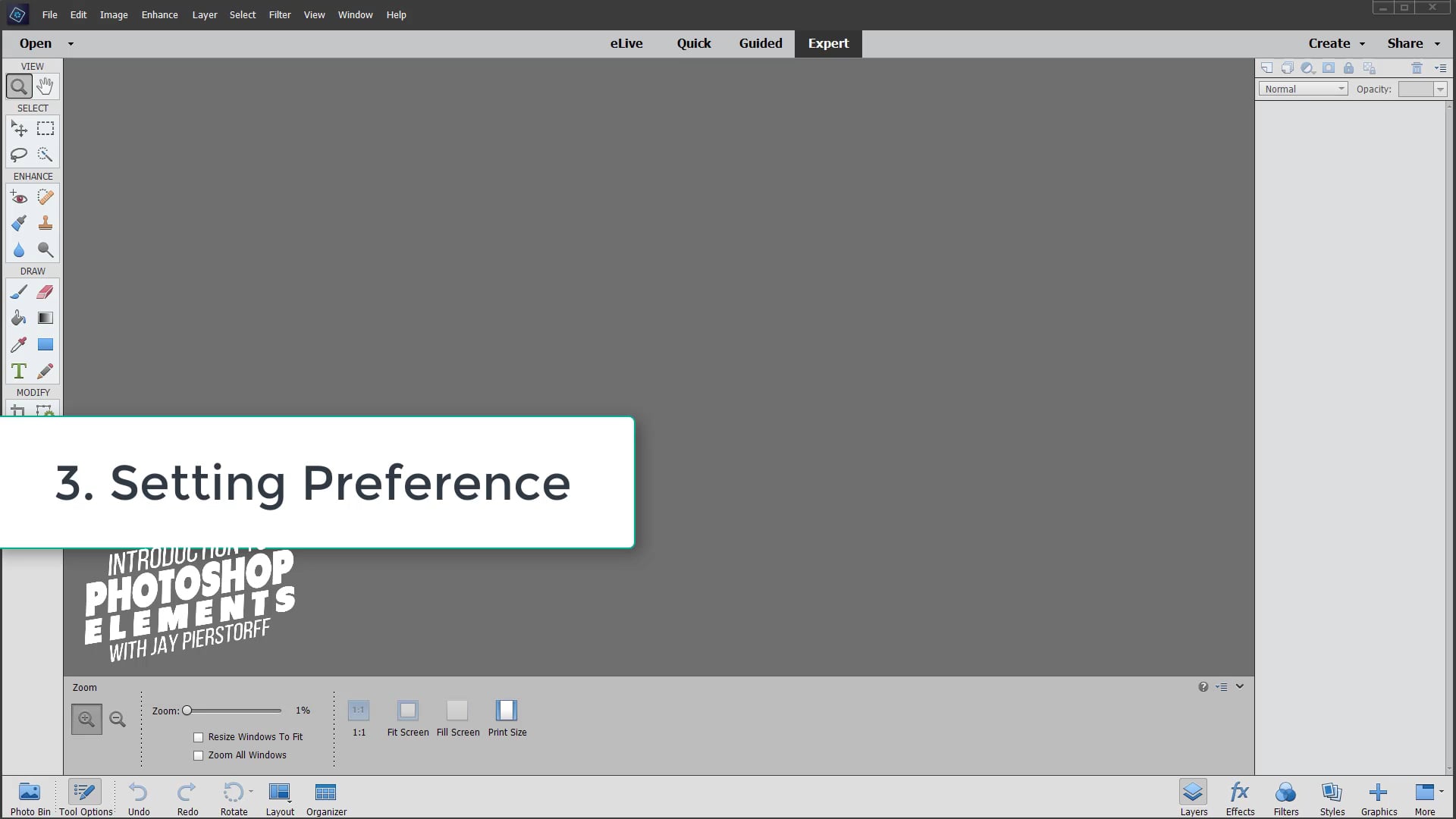Viewport: 1456px width, 819px height.
Task: Enable Resize Windows To Fit
Action: (x=198, y=736)
